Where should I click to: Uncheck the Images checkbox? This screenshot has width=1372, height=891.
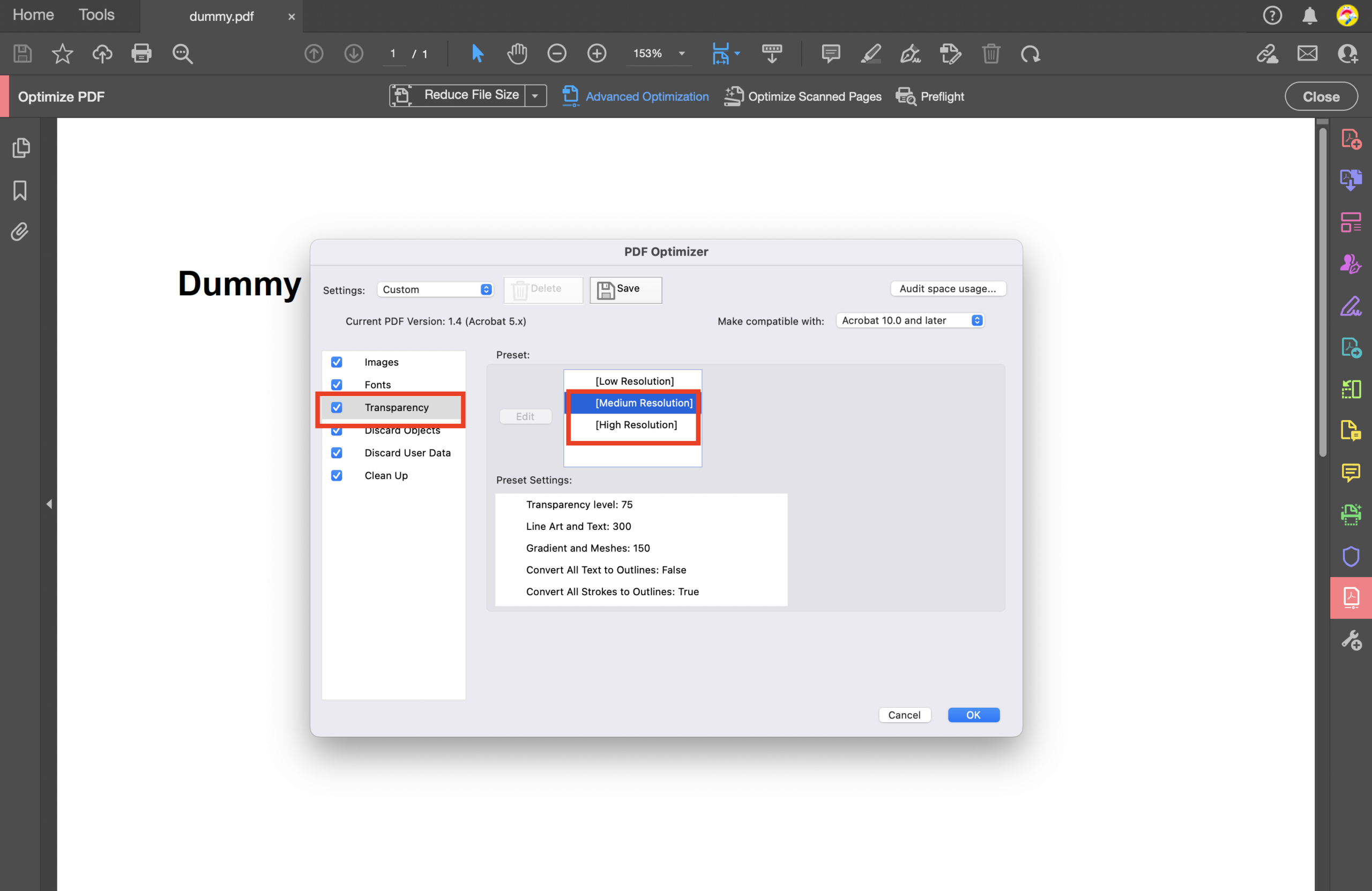(337, 362)
